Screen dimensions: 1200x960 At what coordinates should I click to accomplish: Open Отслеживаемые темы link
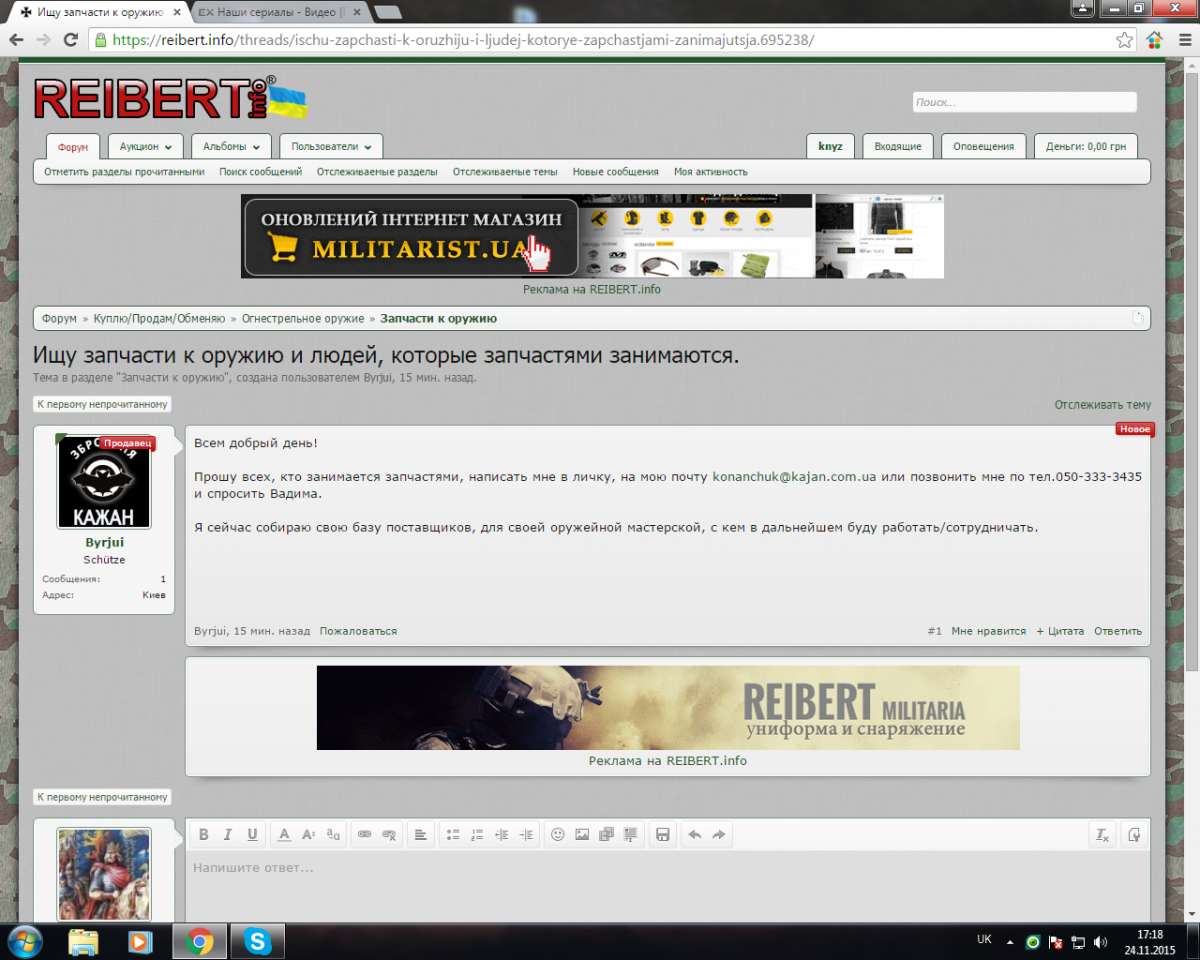tap(505, 172)
